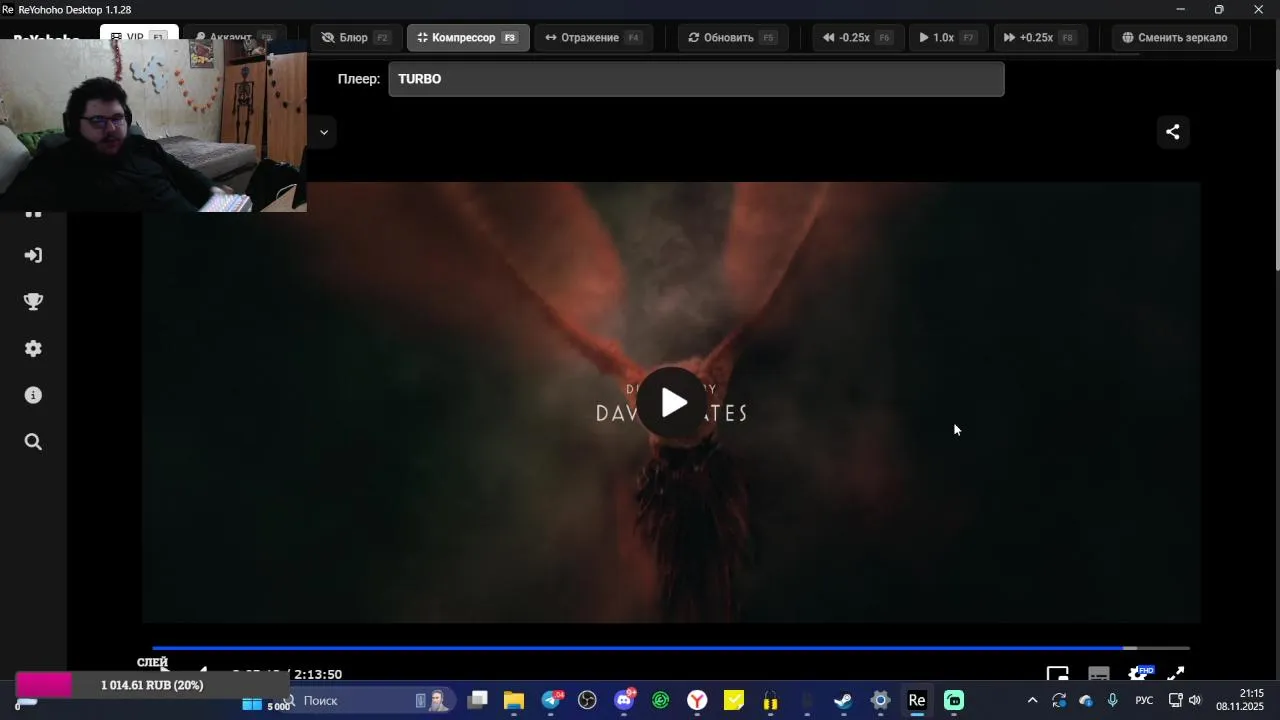Screen dimensions: 1280x720
Task: Click the Обновить refresh button
Action: tap(733, 38)
